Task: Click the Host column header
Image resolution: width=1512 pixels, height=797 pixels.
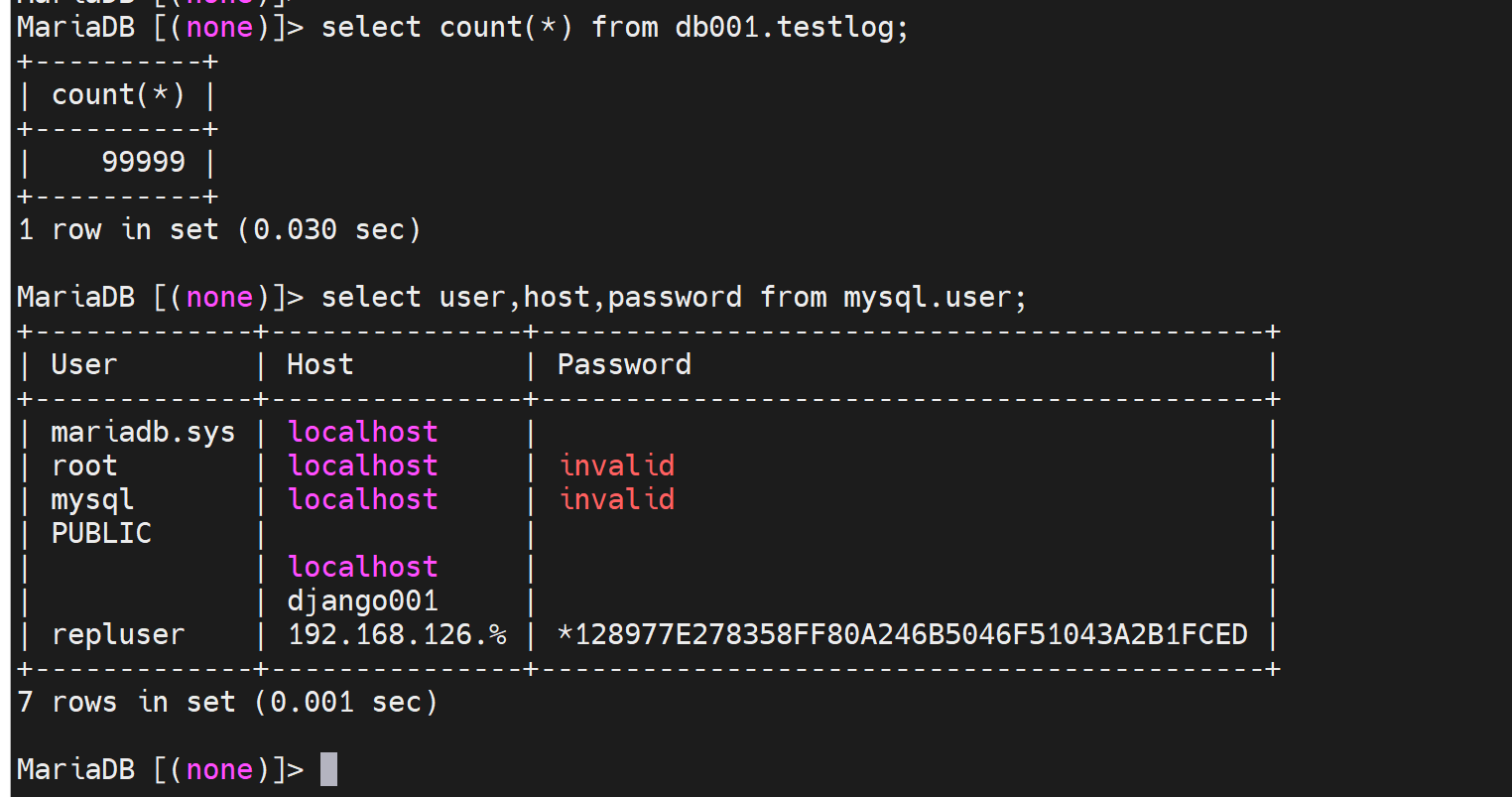Action: (x=319, y=364)
